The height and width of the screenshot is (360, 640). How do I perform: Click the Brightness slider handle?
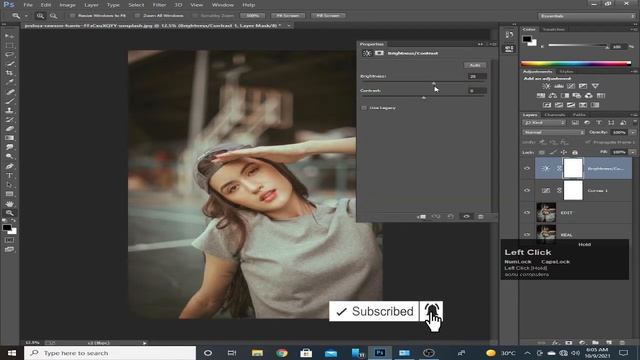pos(434,83)
